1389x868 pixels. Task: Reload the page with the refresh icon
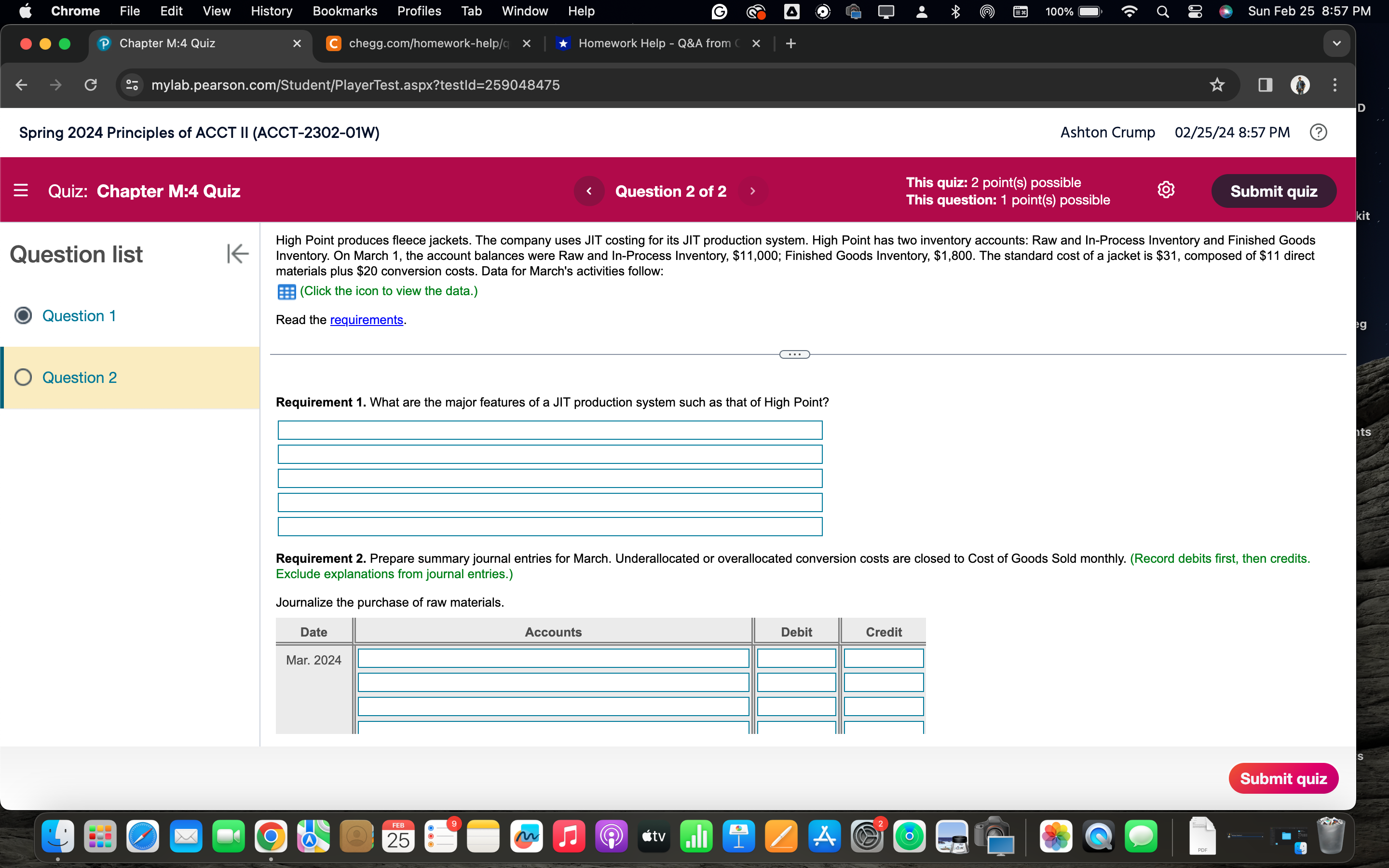90,85
